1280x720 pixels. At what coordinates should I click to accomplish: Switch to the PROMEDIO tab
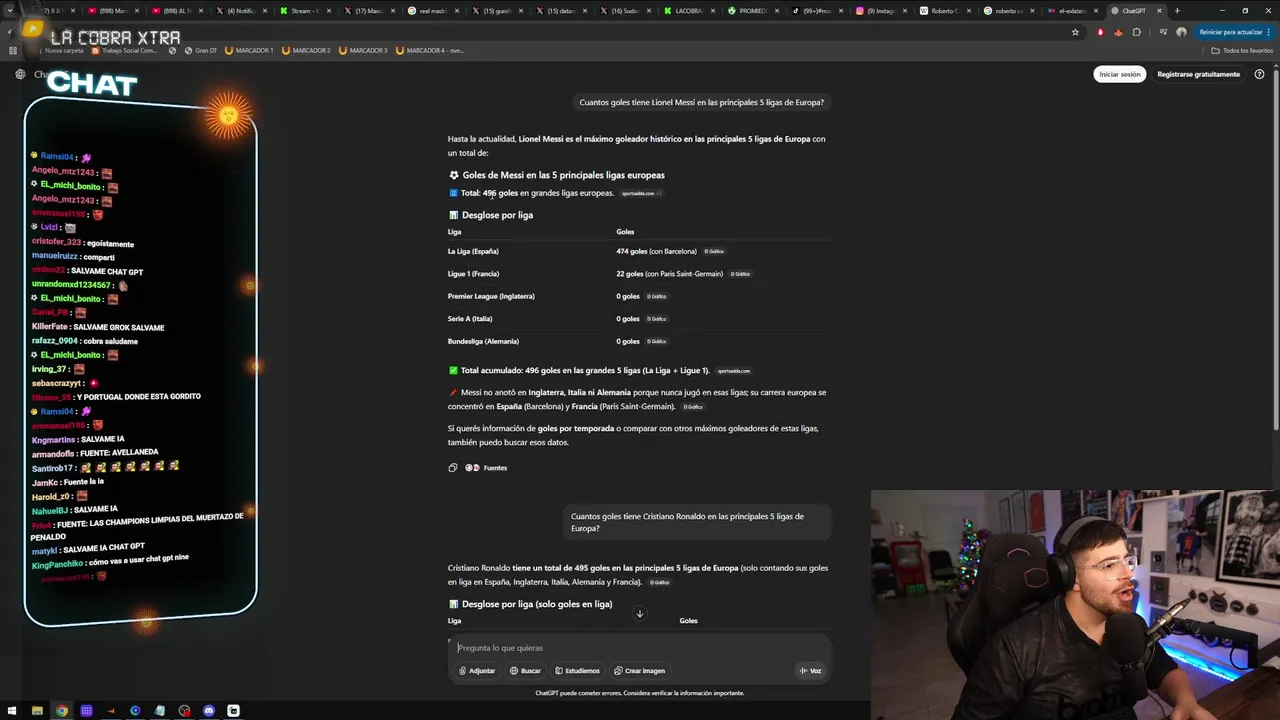752,11
